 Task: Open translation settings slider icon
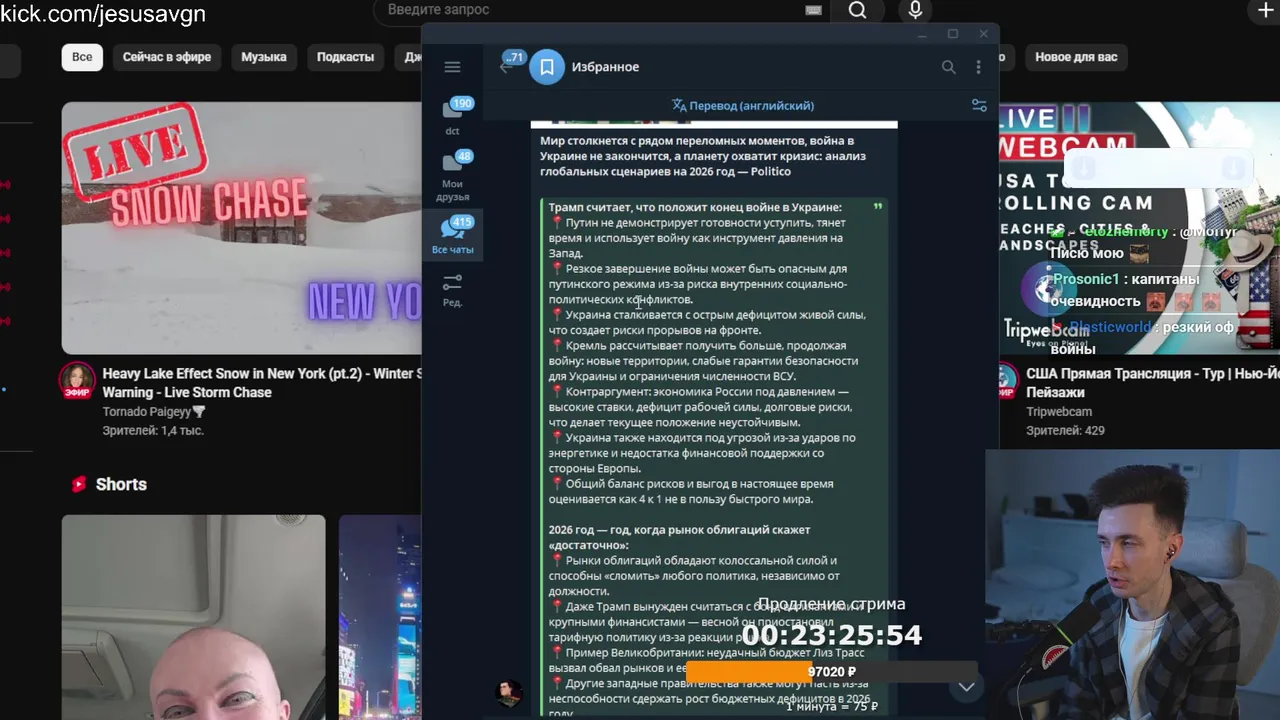(x=979, y=105)
